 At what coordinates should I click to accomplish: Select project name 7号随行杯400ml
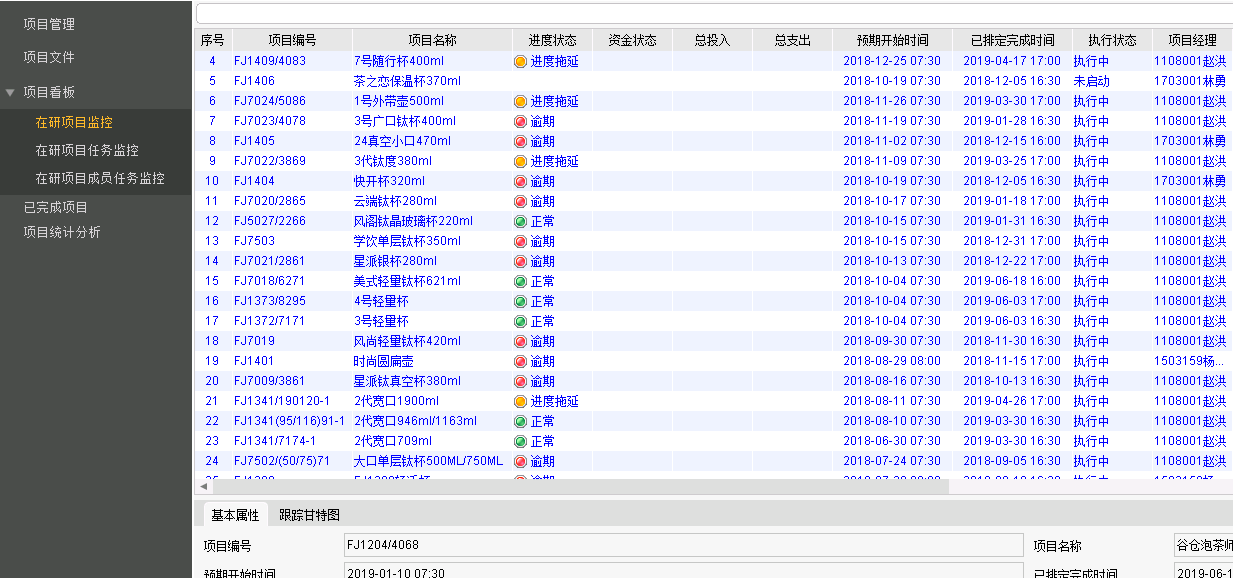pyautogui.click(x=399, y=61)
